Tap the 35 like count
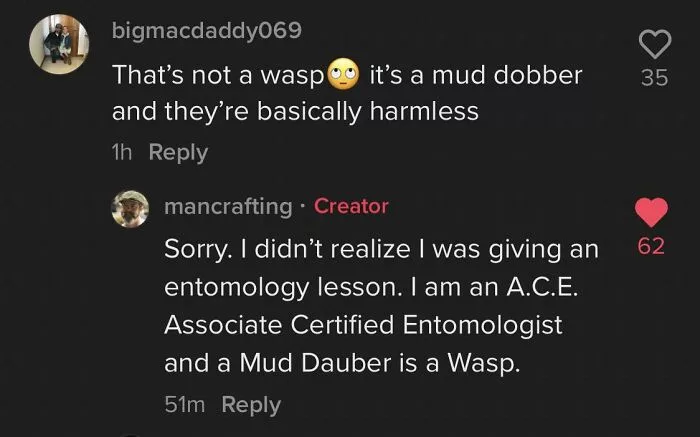The width and height of the screenshot is (700, 437). coord(654,78)
